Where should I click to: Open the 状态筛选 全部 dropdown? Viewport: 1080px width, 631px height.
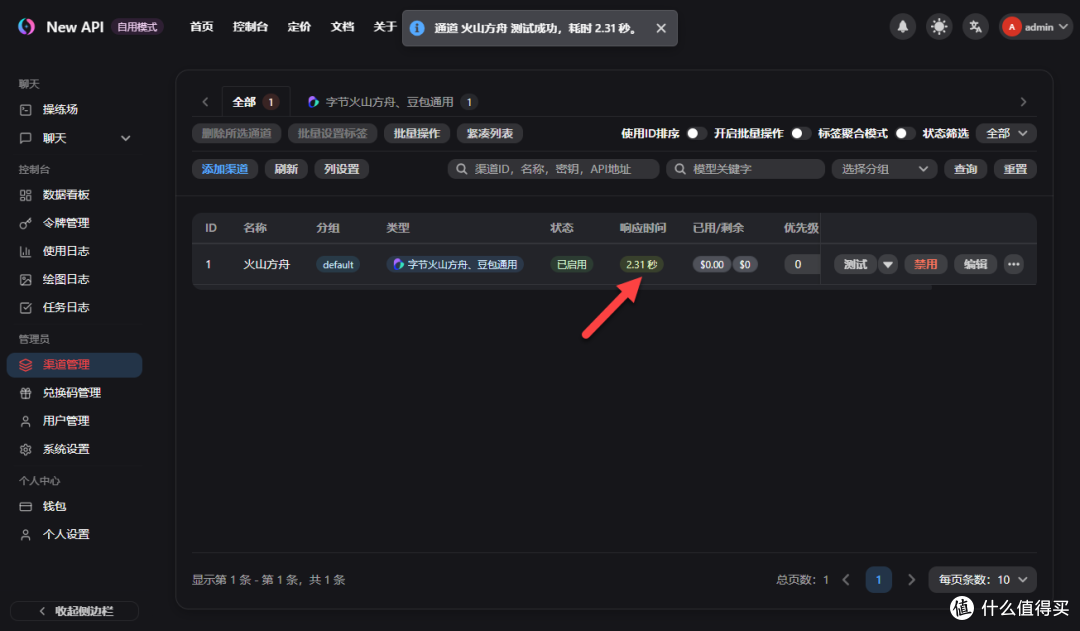[x=1006, y=134]
